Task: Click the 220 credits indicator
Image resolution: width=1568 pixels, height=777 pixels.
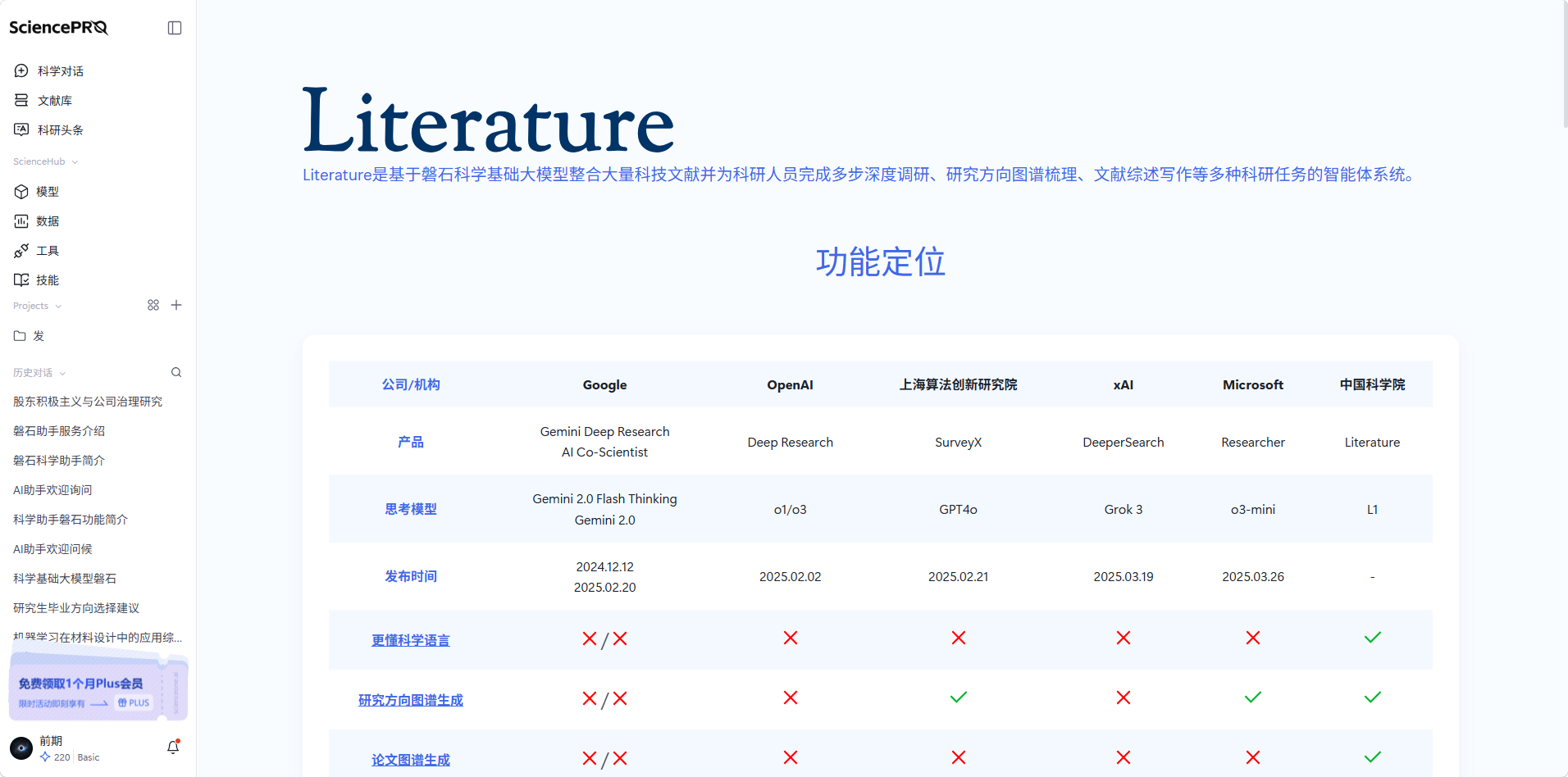Action: pyautogui.click(x=56, y=757)
